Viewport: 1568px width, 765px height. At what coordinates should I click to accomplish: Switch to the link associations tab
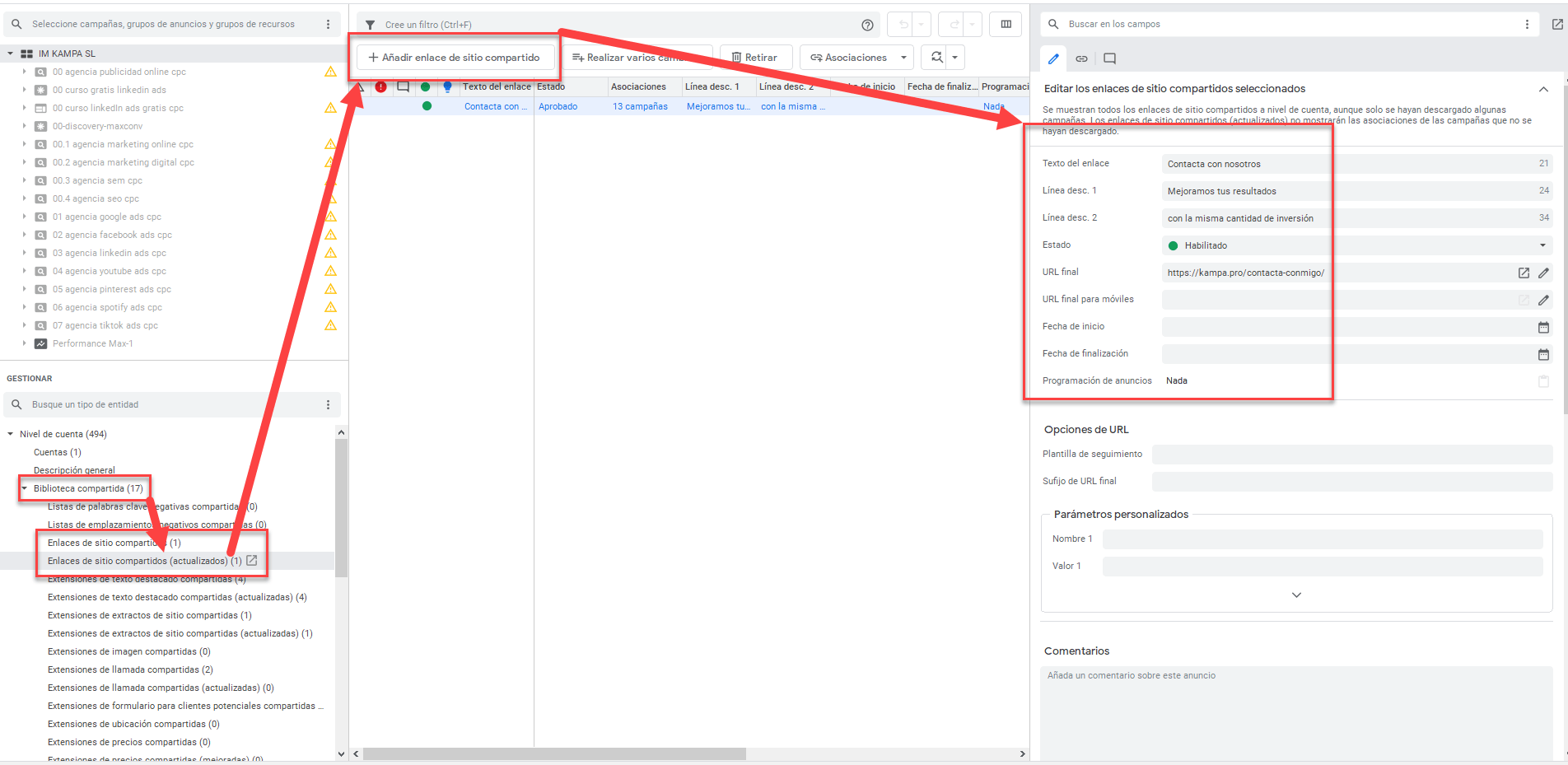tap(1081, 58)
